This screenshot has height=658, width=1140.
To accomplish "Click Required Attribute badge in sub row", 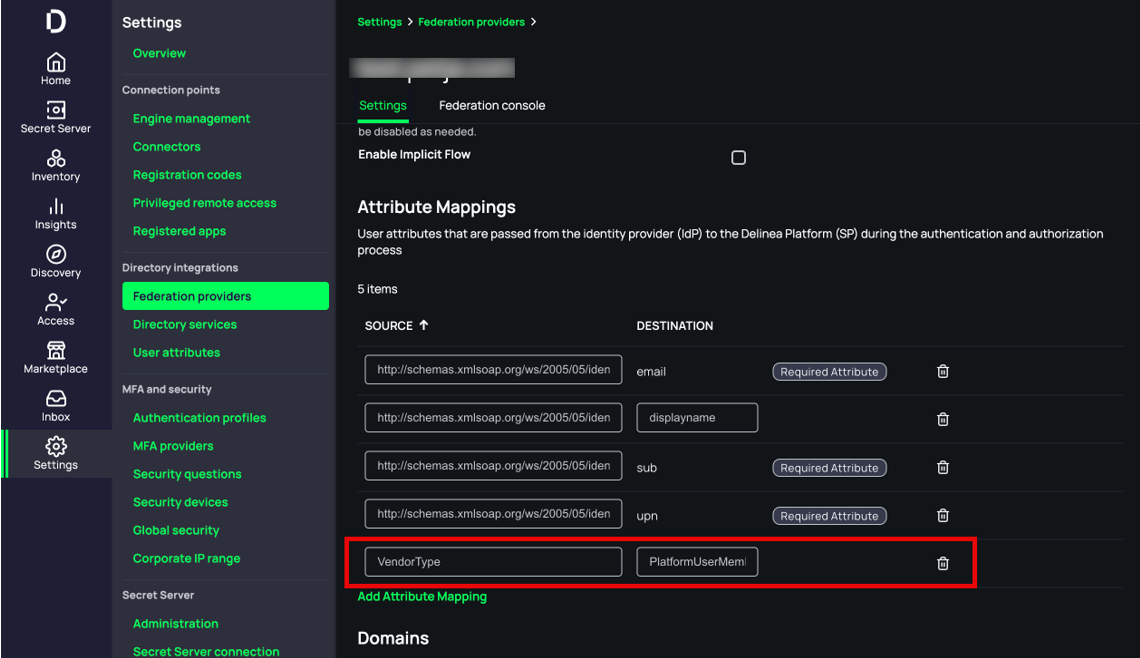I will (x=830, y=468).
